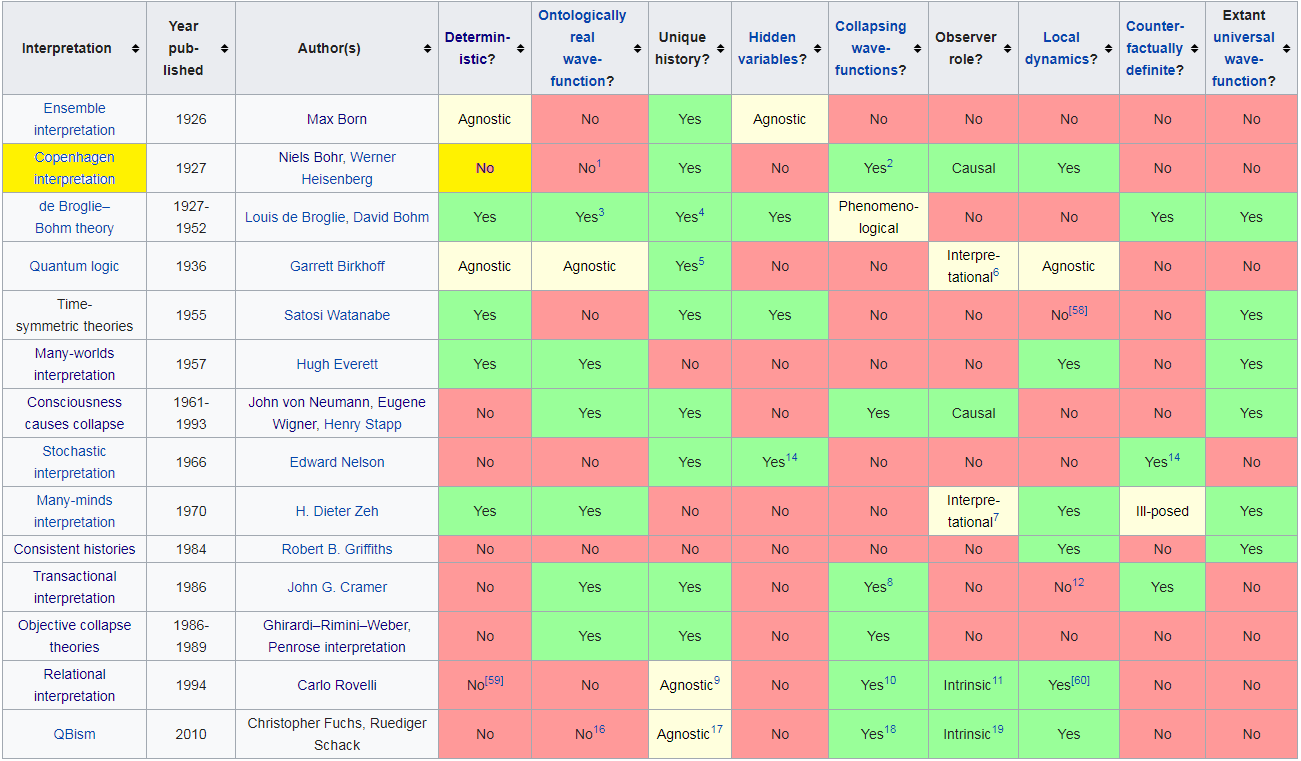Image resolution: width=1301 pixels, height=761 pixels.
Task: Sort by Hidden variables column arrows
Action: (x=816, y=49)
